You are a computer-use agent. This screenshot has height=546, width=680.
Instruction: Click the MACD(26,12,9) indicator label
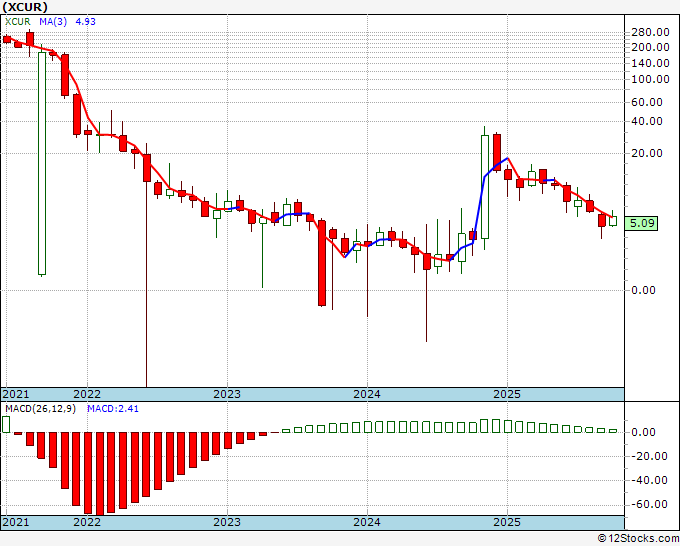[x=40, y=409]
